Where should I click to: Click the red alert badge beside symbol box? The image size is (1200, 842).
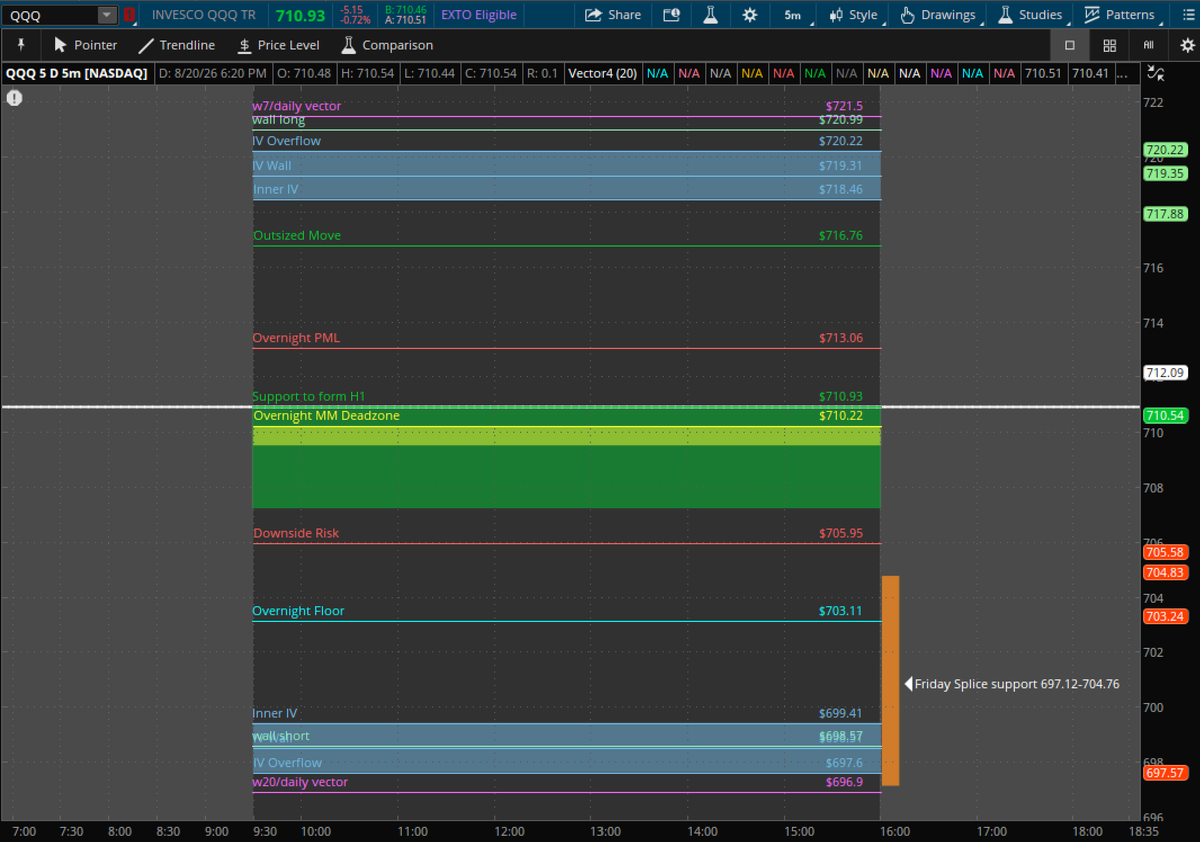pyautogui.click(x=129, y=15)
